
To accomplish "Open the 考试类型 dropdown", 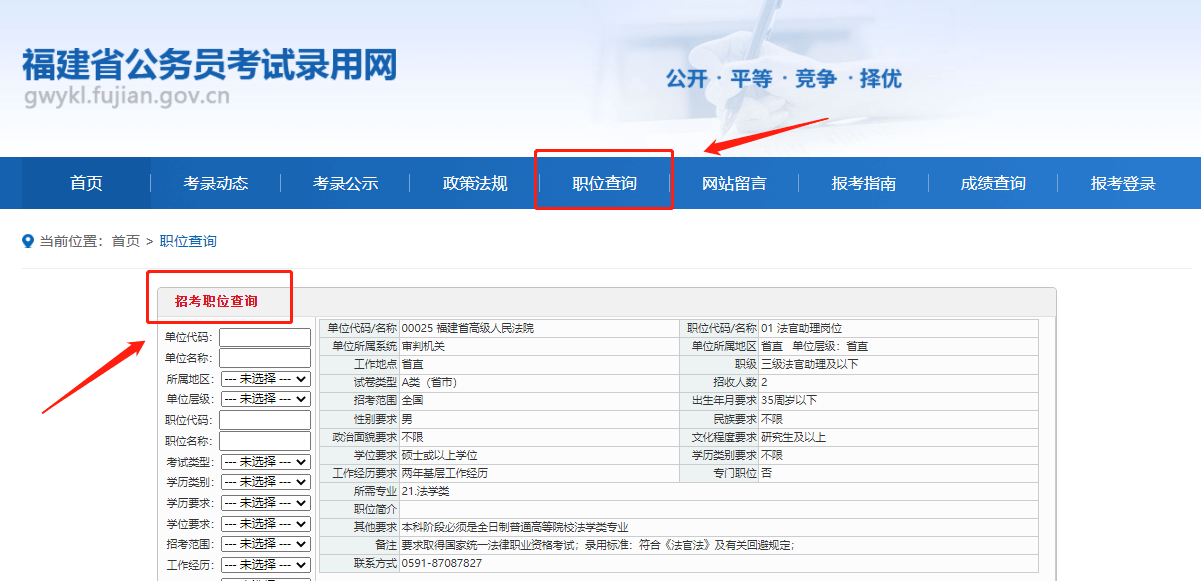I will click(265, 462).
